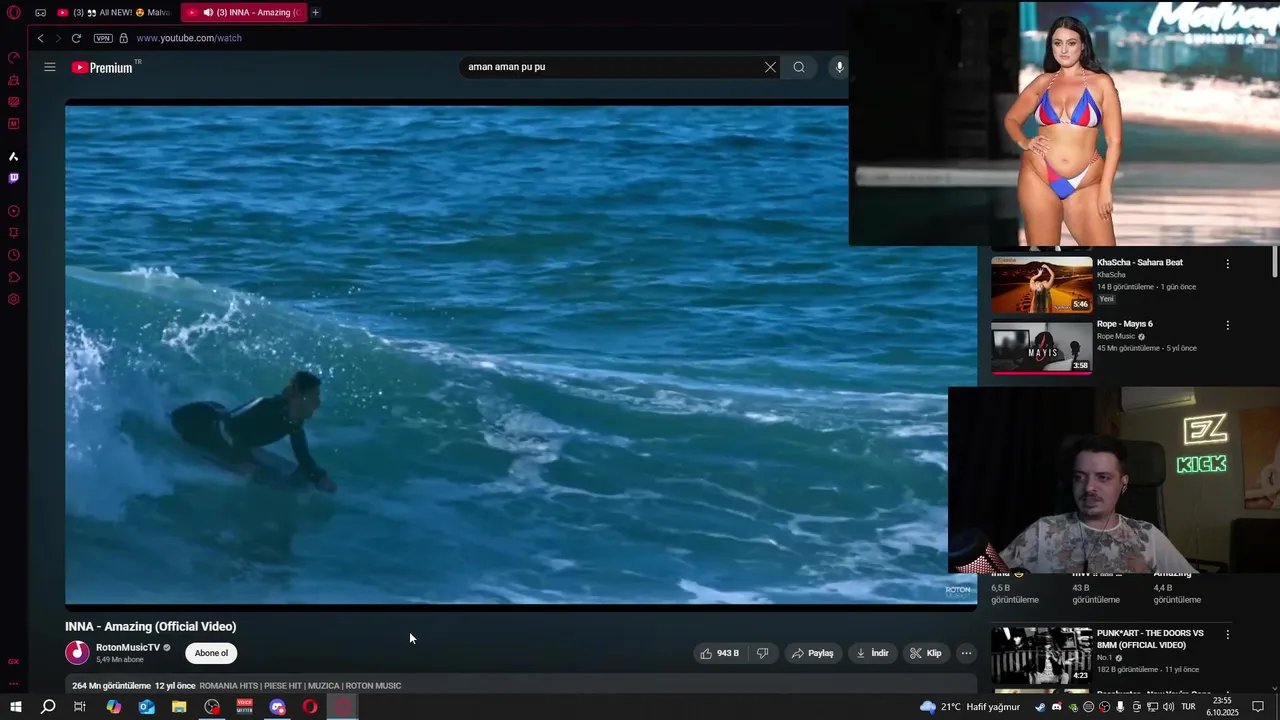Go forward to the next page
Image resolution: width=1280 pixels, height=720 pixels.
coord(57,38)
